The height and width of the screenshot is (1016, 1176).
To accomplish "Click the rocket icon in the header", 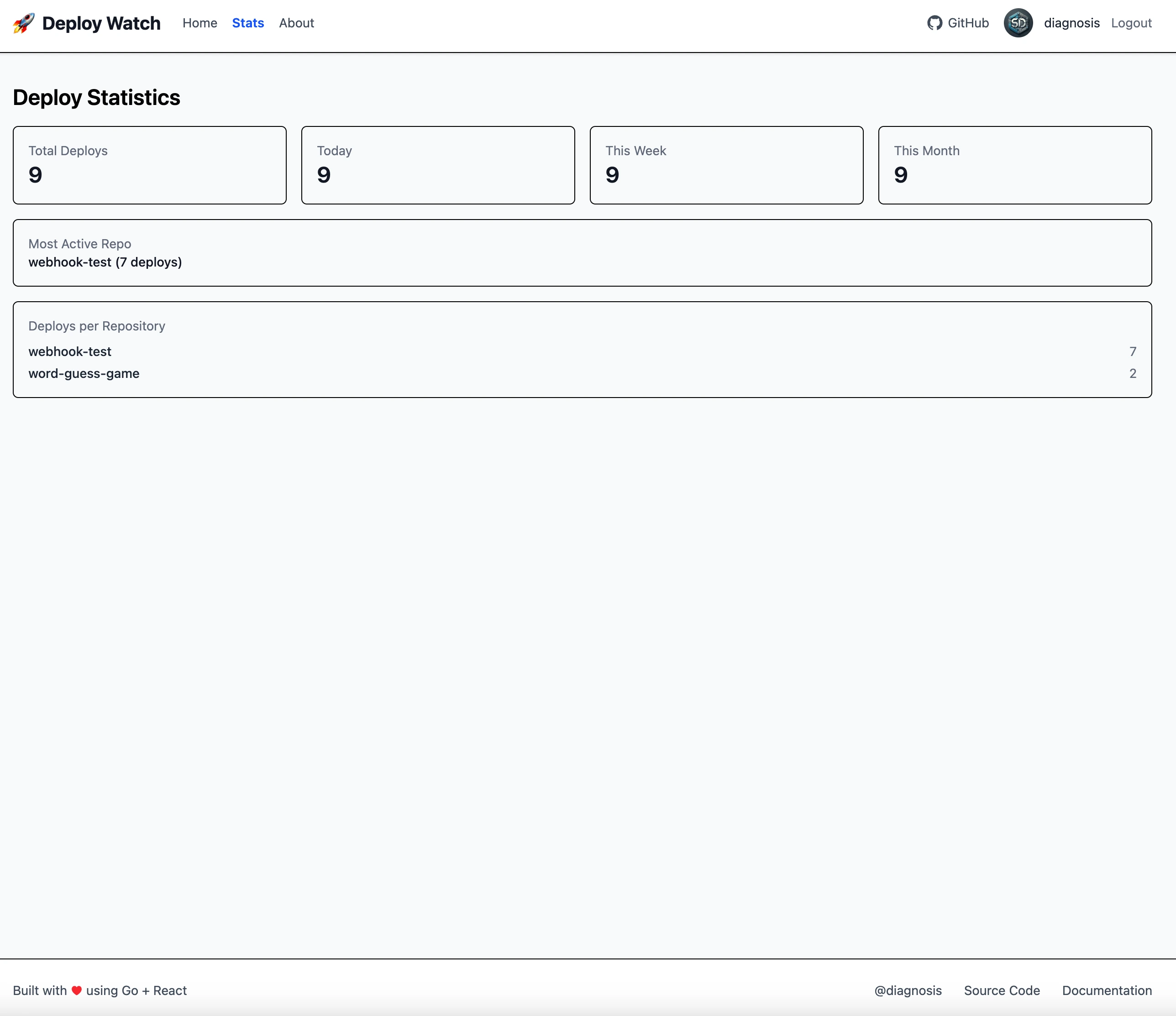I will [23, 23].
